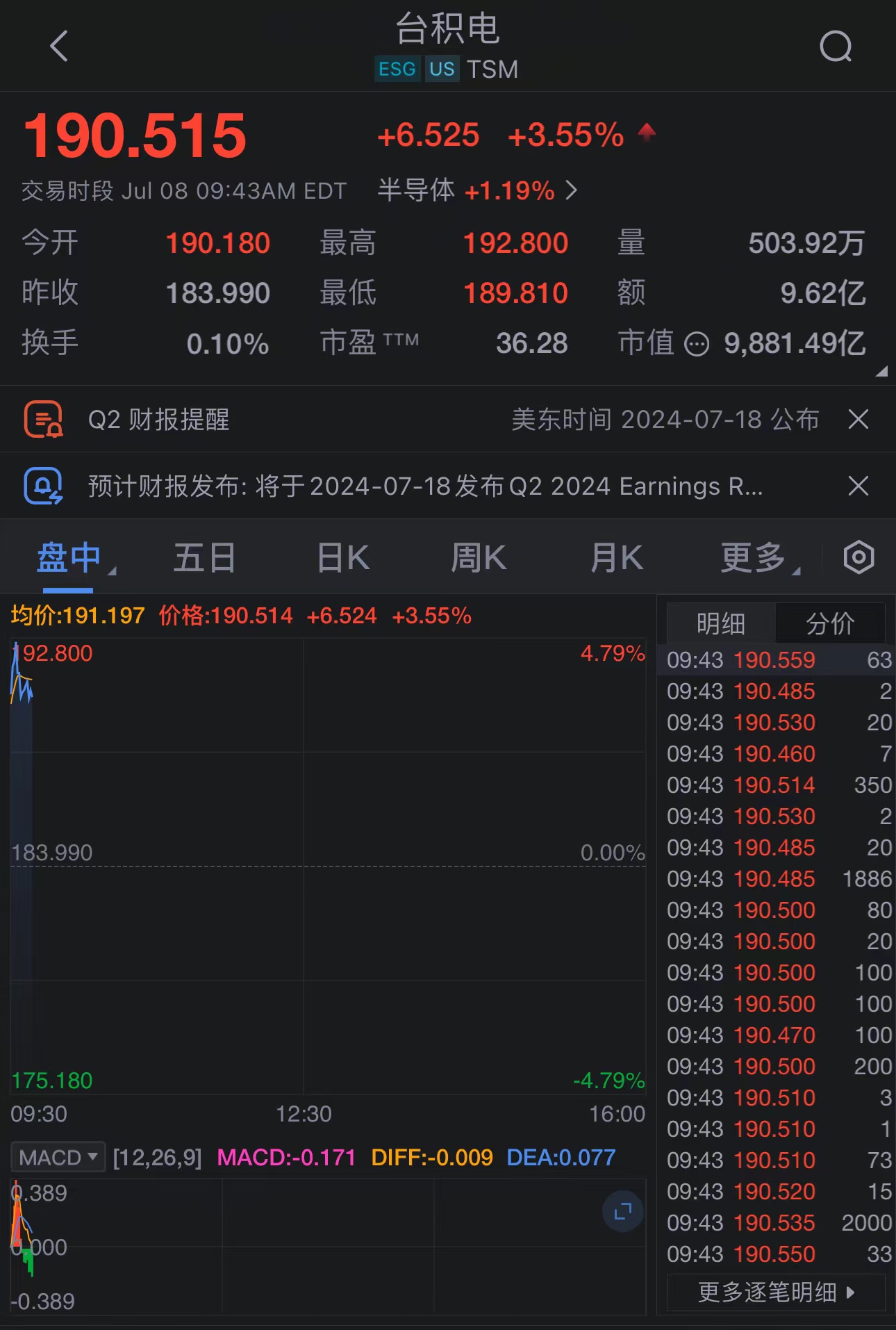Dismiss the Q2 财报提醒 banner
The width and height of the screenshot is (896, 1330).
[x=858, y=419]
